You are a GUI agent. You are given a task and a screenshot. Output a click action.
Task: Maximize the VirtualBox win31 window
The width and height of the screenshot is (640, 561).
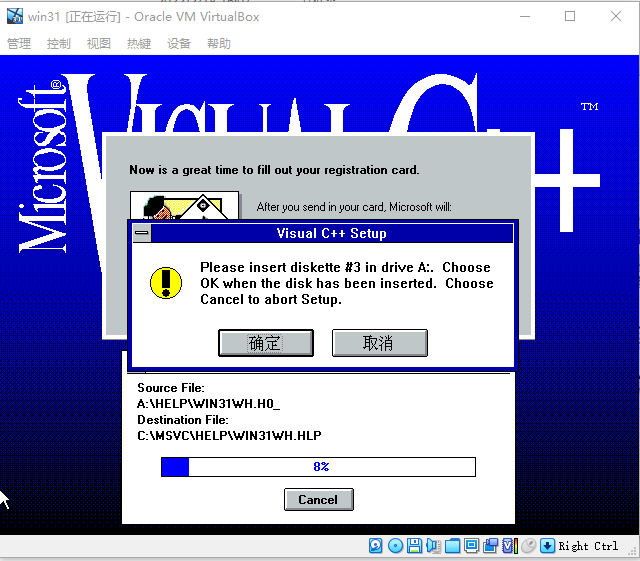click(570, 16)
